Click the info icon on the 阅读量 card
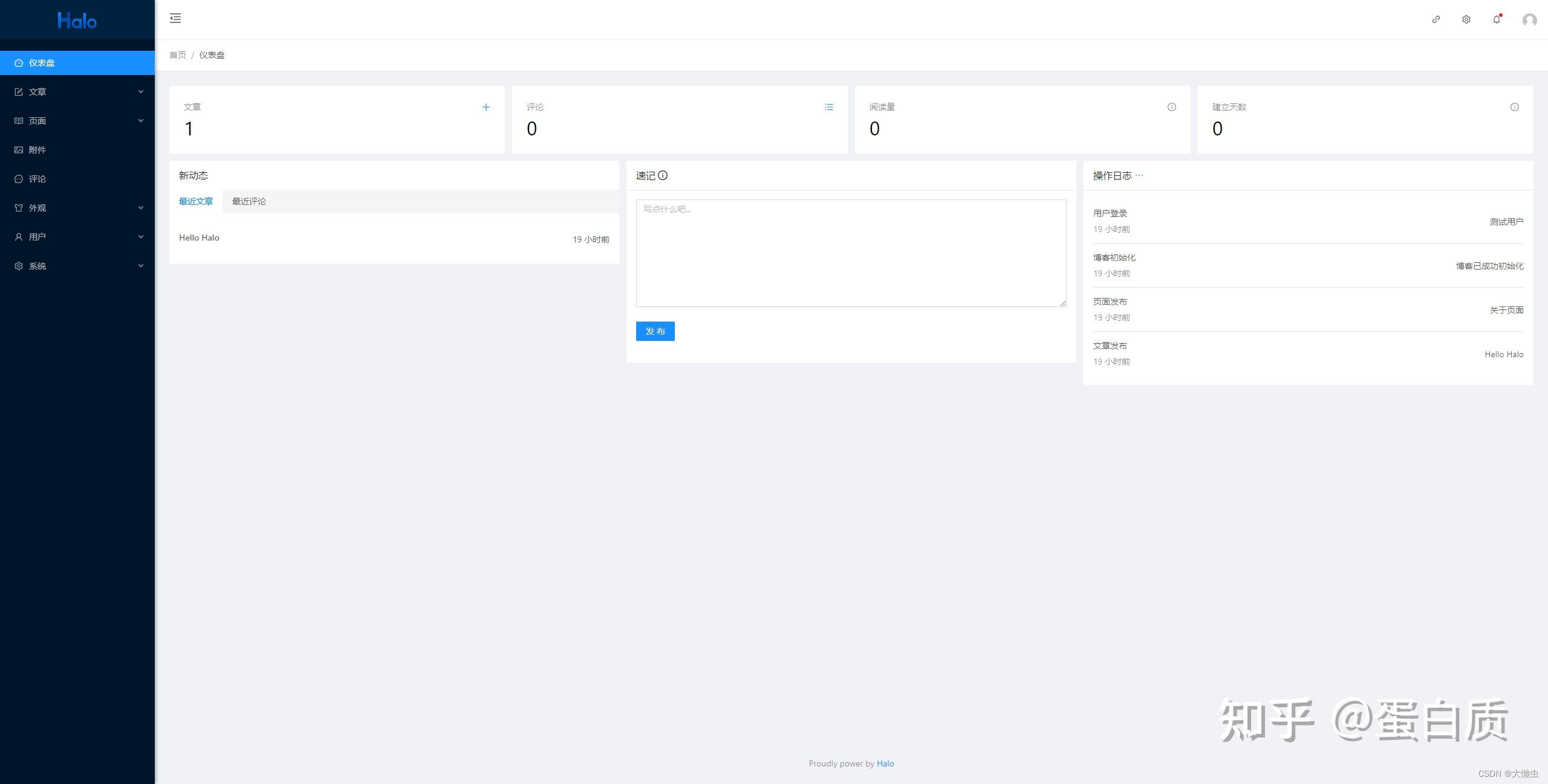1548x784 pixels. click(1171, 107)
